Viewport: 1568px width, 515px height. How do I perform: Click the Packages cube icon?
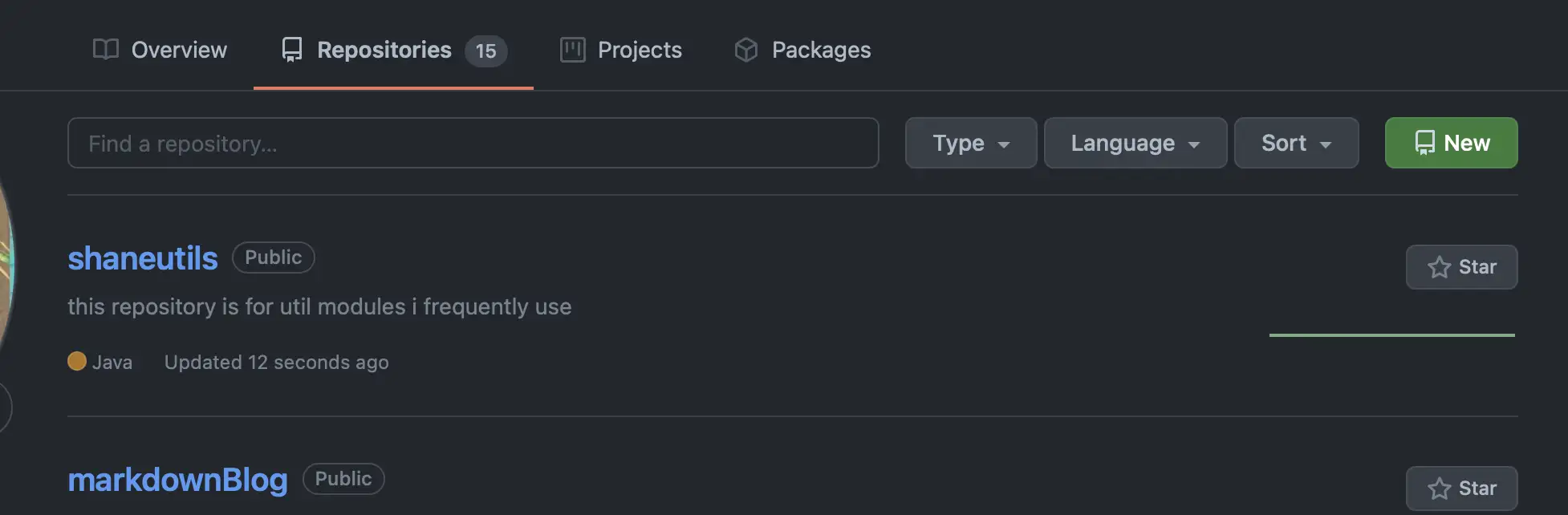[746, 50]
